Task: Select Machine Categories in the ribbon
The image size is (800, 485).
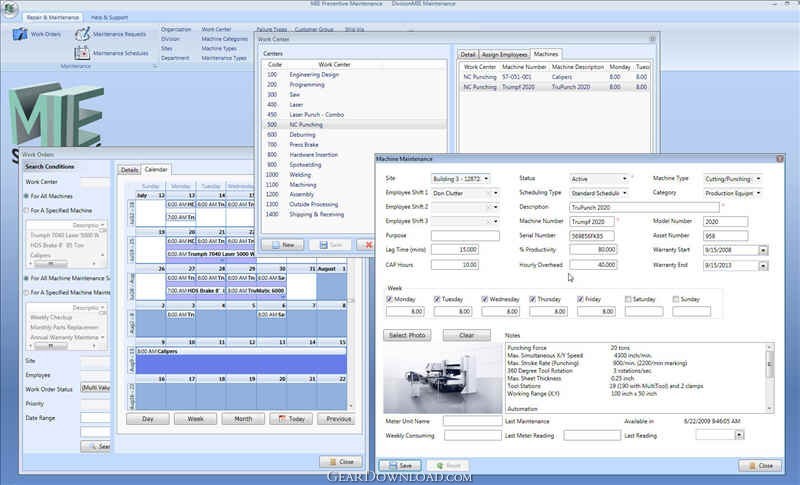Action: (224, 39)
